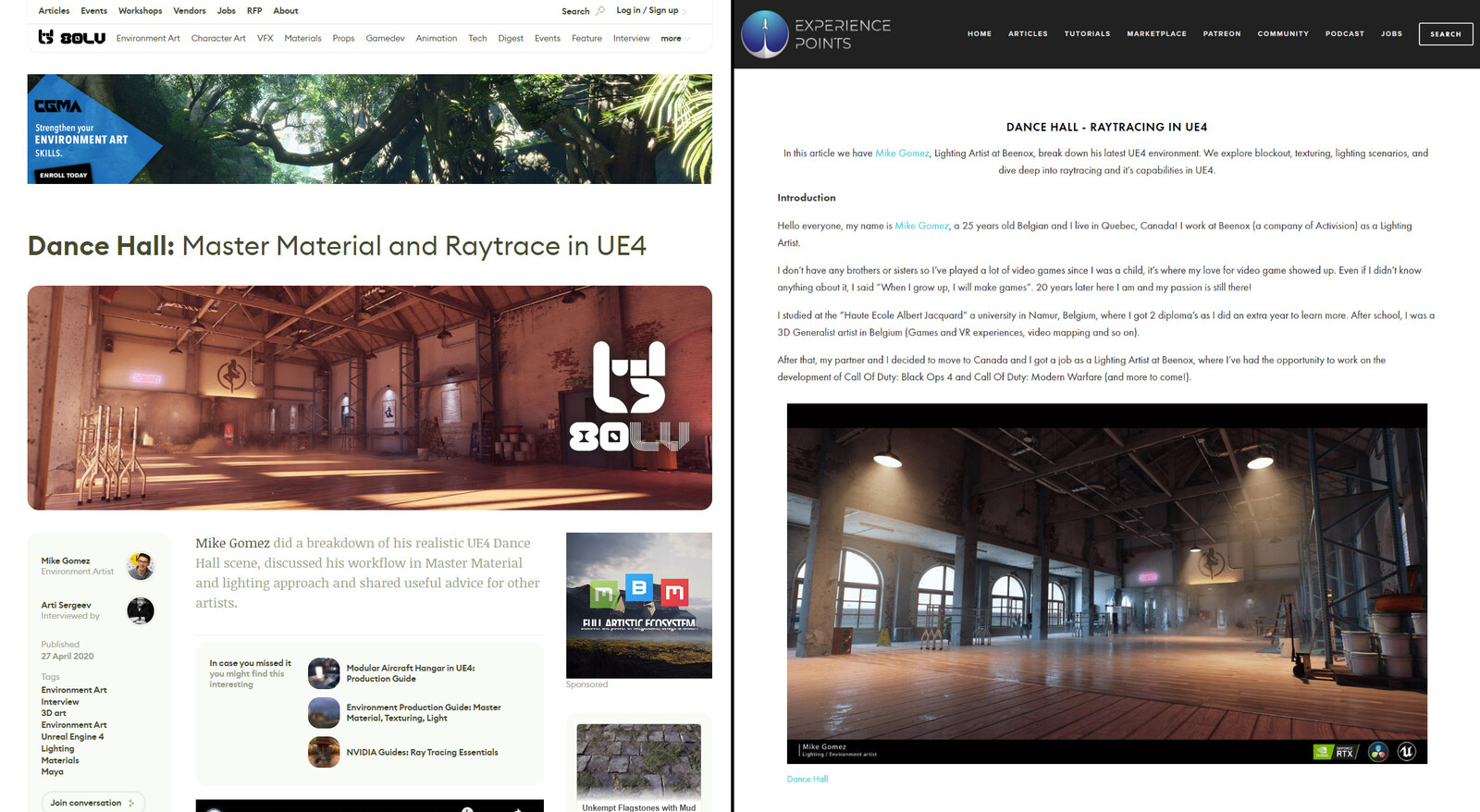Select the VFX category

point(265,39)
